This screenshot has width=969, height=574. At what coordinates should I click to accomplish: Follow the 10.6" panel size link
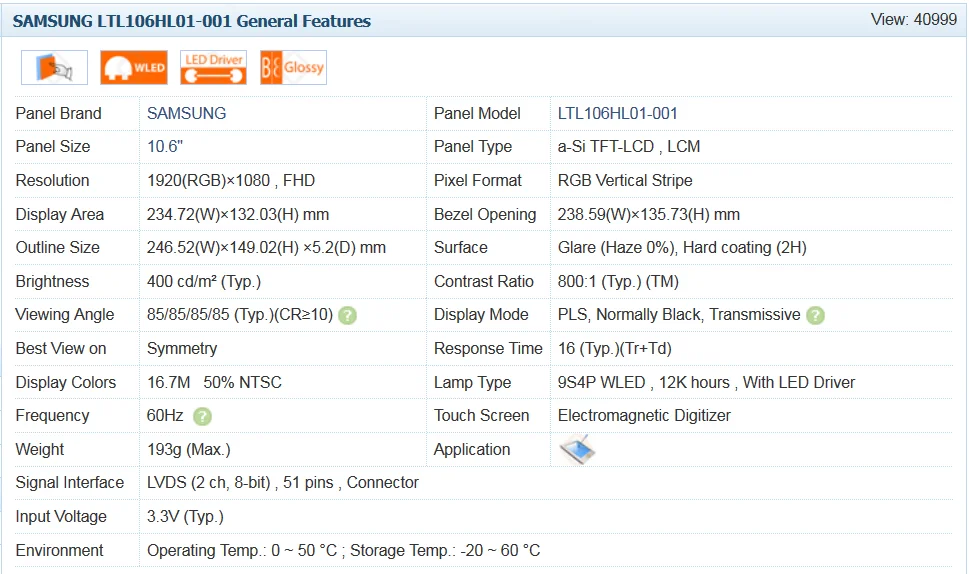[x=165, y=146]
